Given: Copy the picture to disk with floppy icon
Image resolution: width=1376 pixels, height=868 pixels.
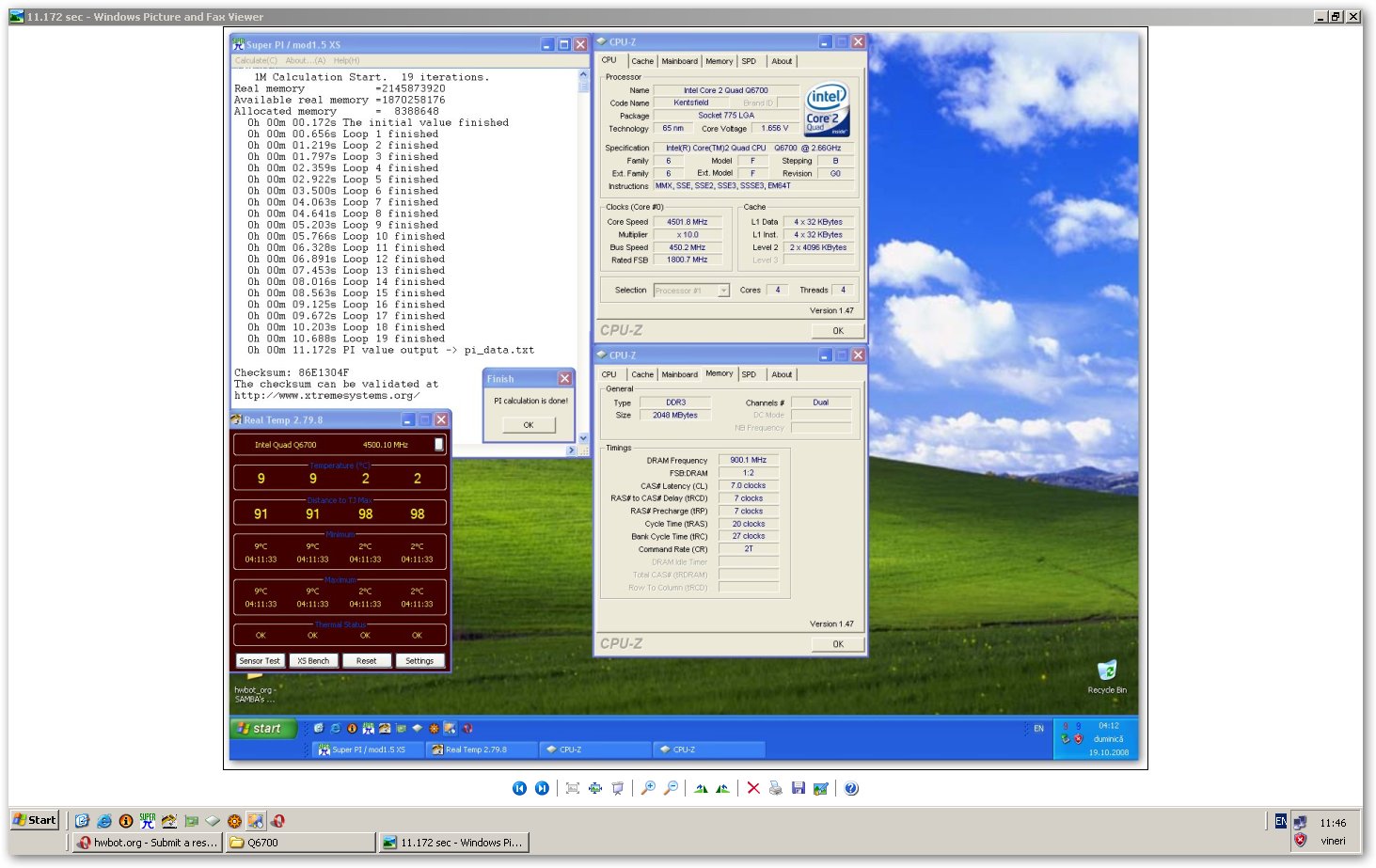Looking at the screenshot, I should tap(798, 788).
